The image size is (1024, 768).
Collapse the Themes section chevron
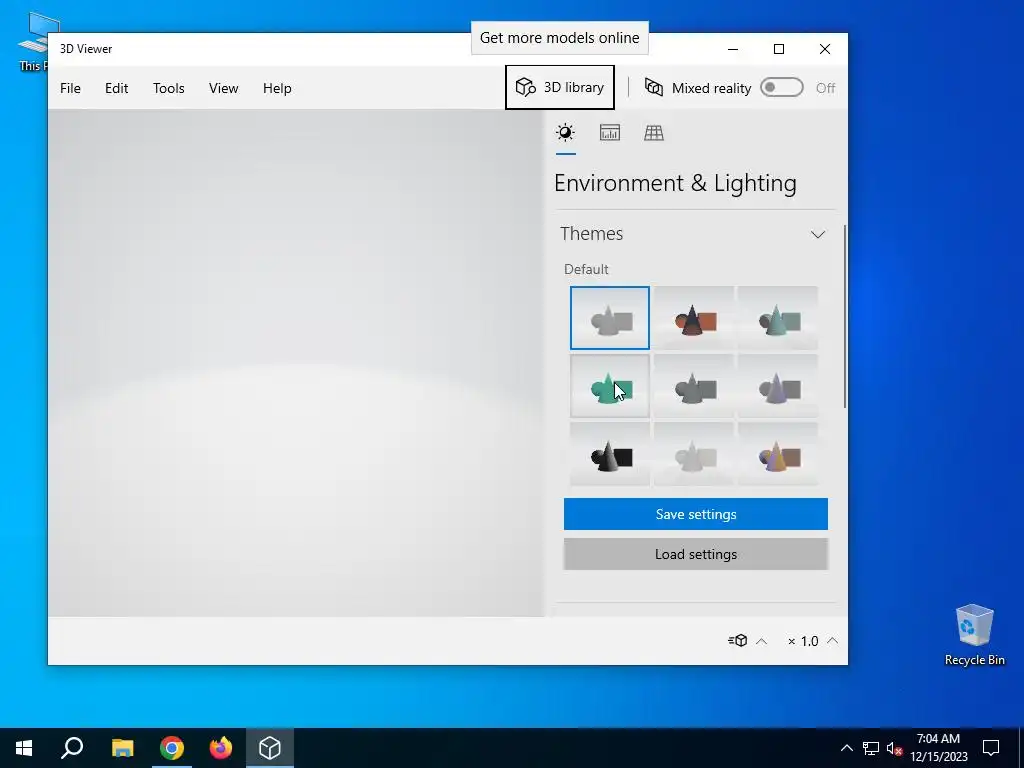point(818,234)
